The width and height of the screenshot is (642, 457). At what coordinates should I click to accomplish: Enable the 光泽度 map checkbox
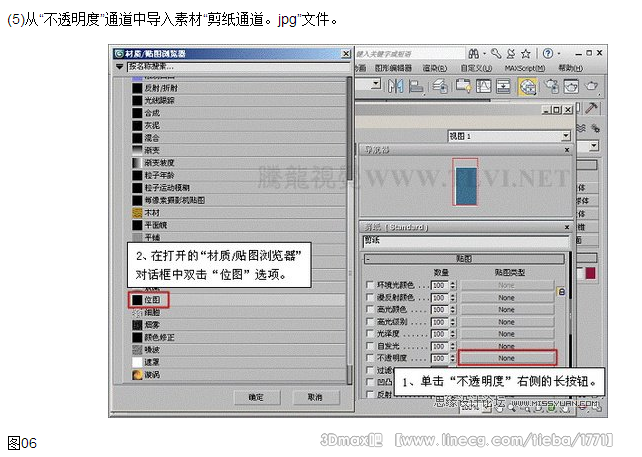370,333
